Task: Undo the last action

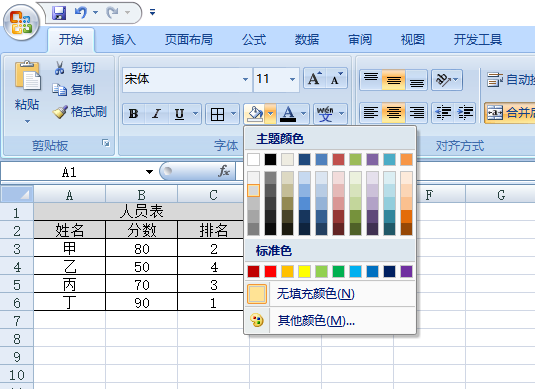Action: click(81, 13)
